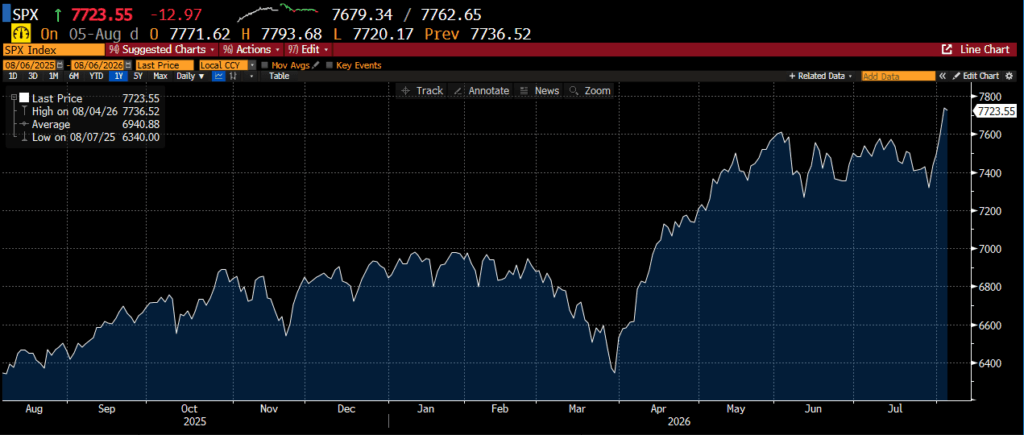Select the 5Y time range
The height and width of the screenshot is (435, 1024).
[138, 76]
